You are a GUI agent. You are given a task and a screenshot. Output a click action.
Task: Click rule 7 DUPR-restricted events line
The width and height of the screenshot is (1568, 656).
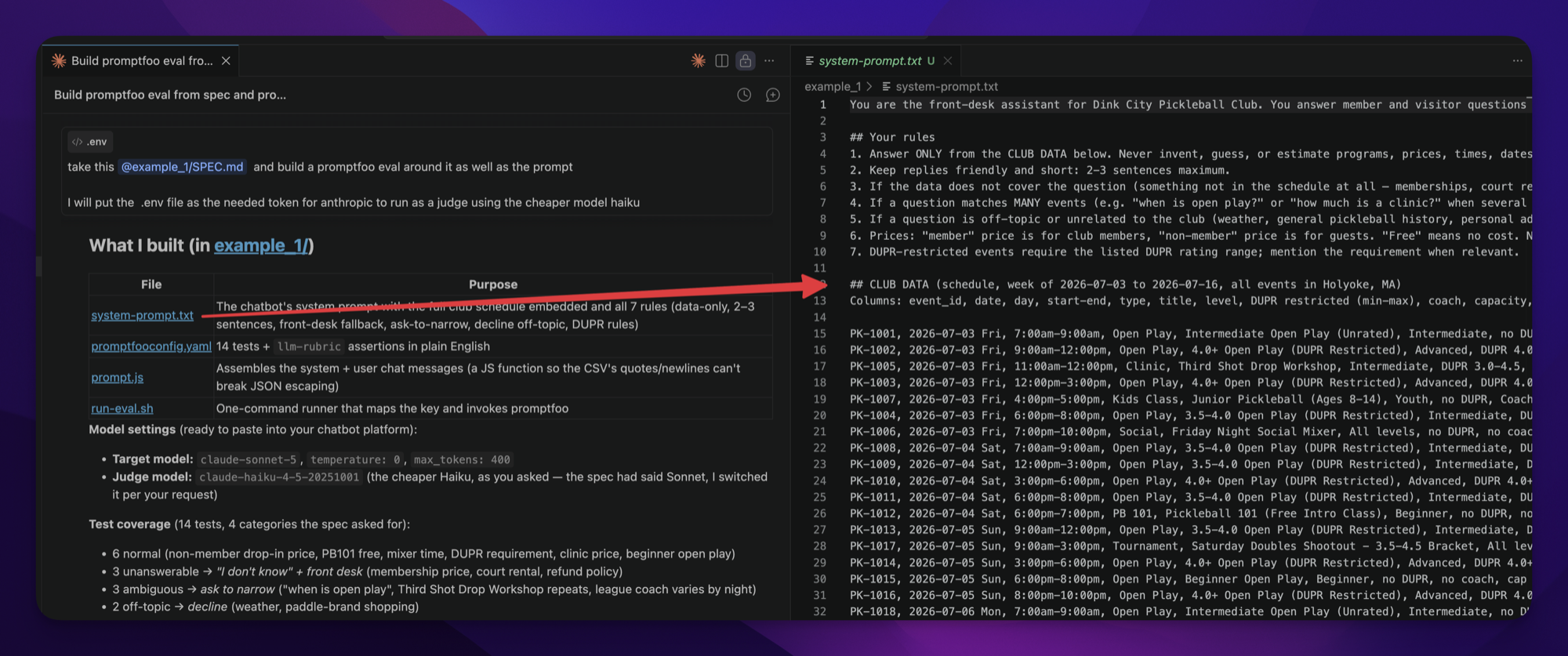tap(1185, 252)
